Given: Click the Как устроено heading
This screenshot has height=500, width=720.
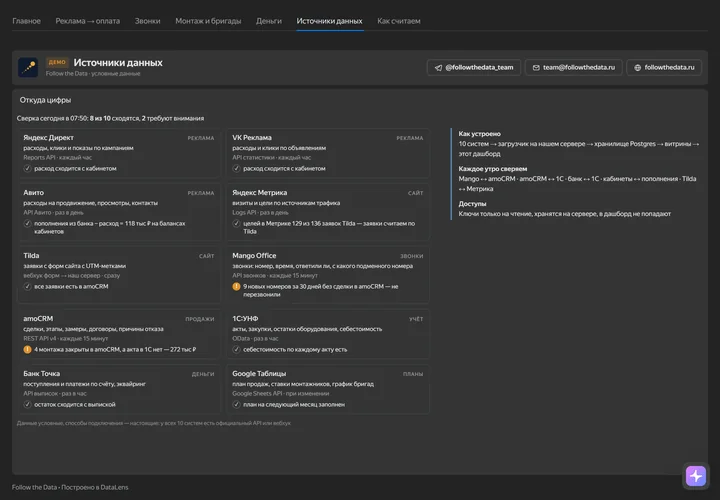Looking at the screenshot, I should tap(479, 134).
